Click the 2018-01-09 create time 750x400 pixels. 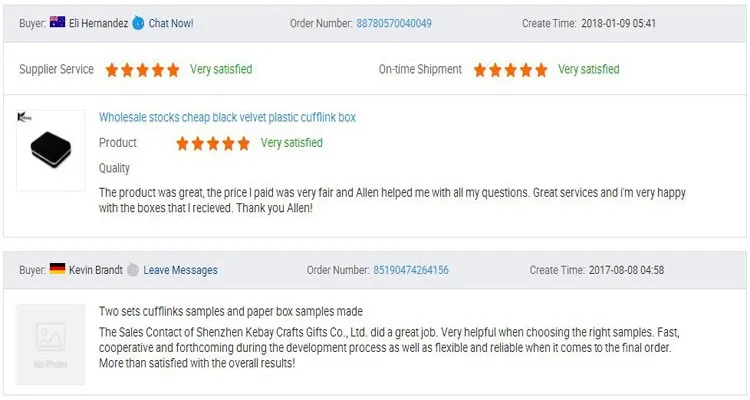click(x=618, y=23)
